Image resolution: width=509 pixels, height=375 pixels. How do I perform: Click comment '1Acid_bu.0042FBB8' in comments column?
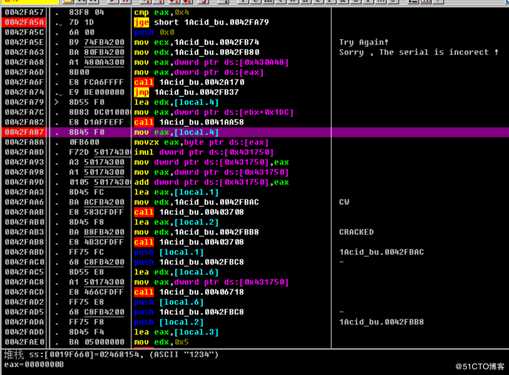point(381,322)
